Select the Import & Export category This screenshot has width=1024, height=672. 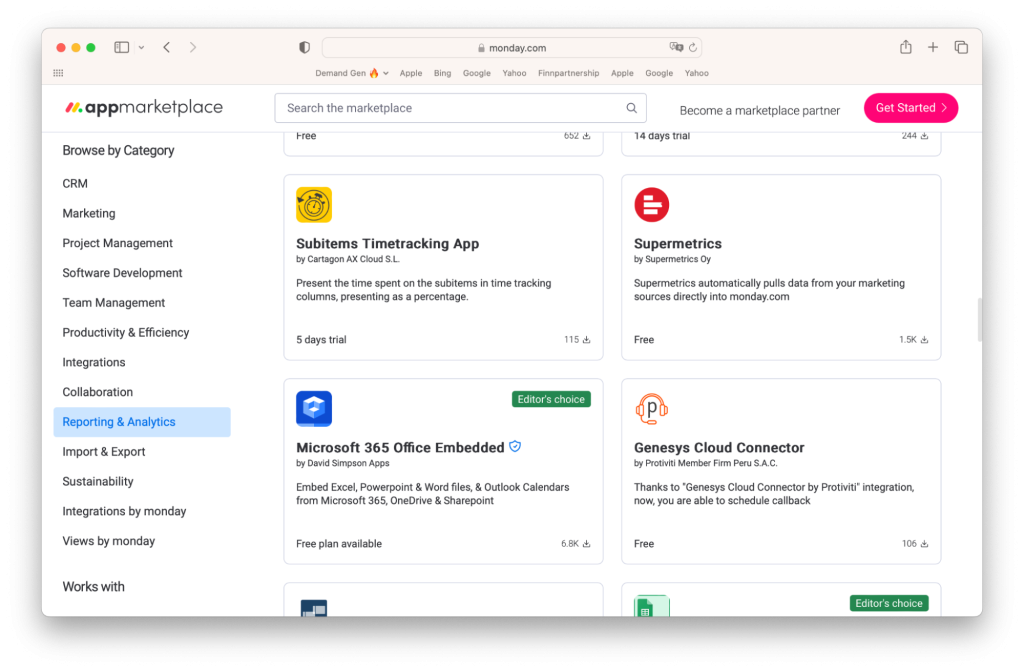click(104, 452)
